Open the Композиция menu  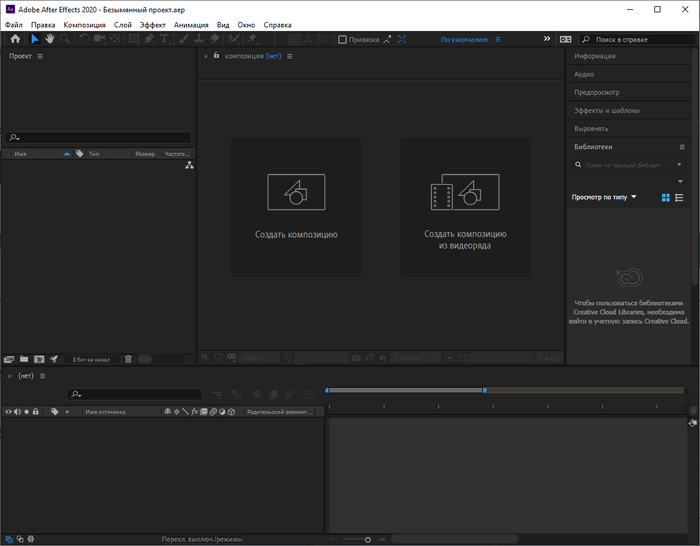pyautogui.click(x=84, y=25)
